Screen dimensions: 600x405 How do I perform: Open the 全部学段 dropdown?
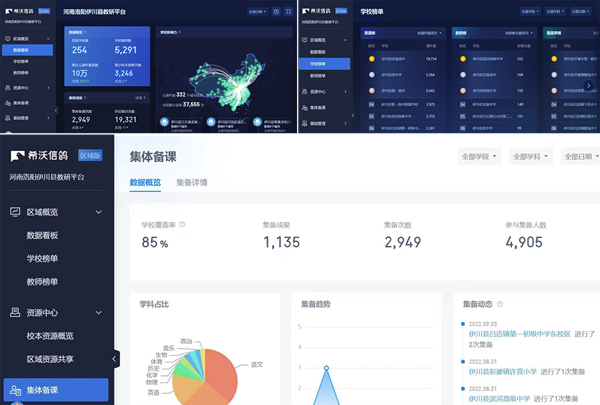(479, 157)
